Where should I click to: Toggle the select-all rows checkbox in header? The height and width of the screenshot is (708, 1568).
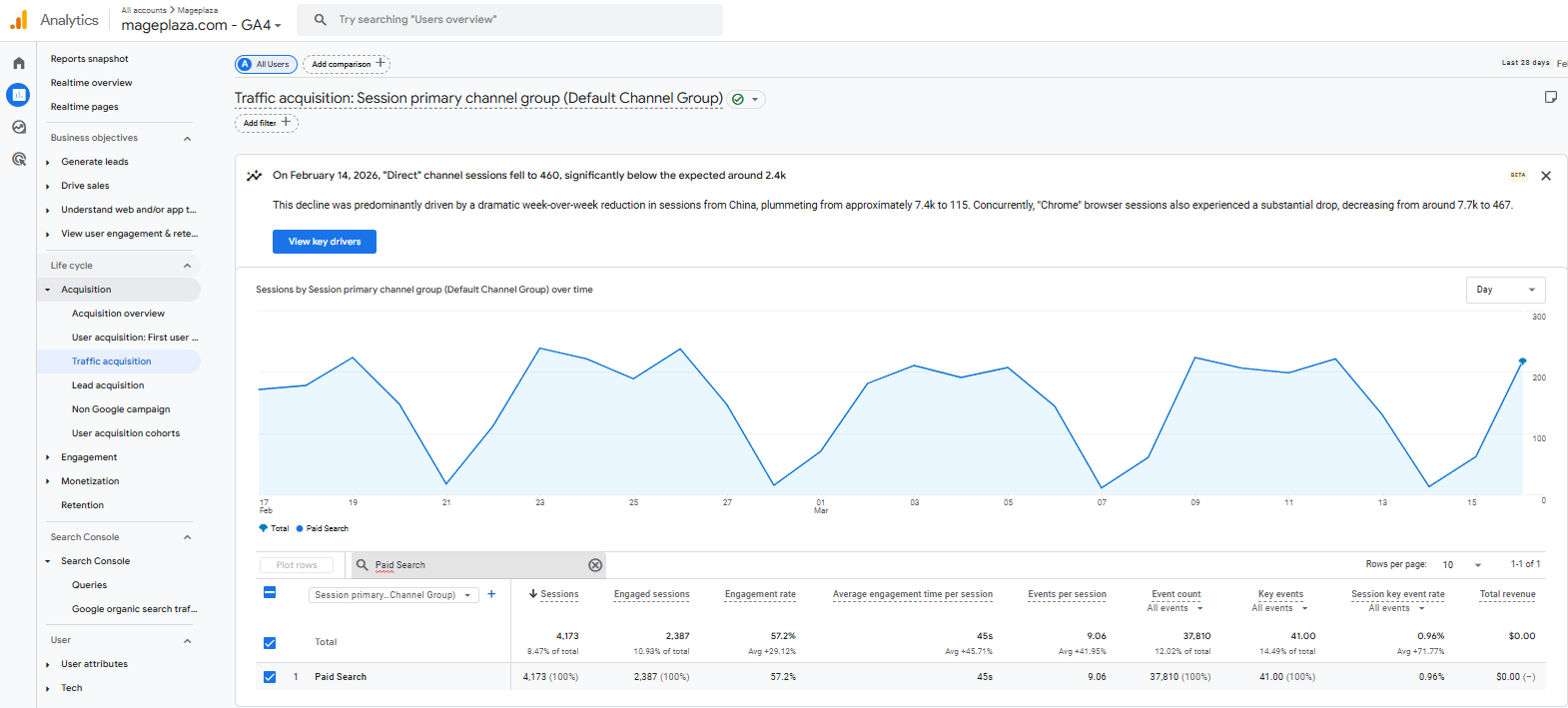(270, 593)
